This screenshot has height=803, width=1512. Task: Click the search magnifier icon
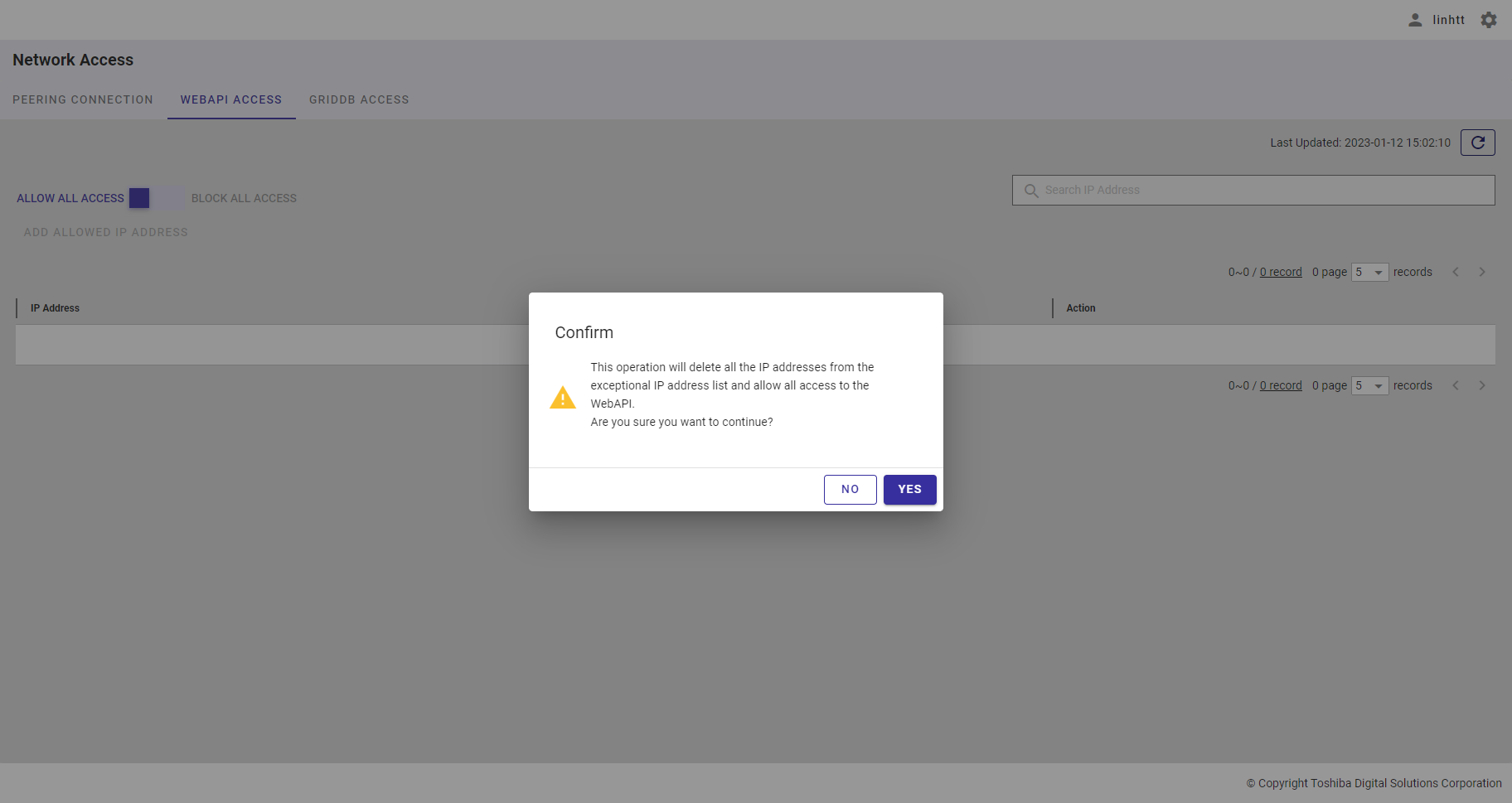click(x=1031, y=191)
